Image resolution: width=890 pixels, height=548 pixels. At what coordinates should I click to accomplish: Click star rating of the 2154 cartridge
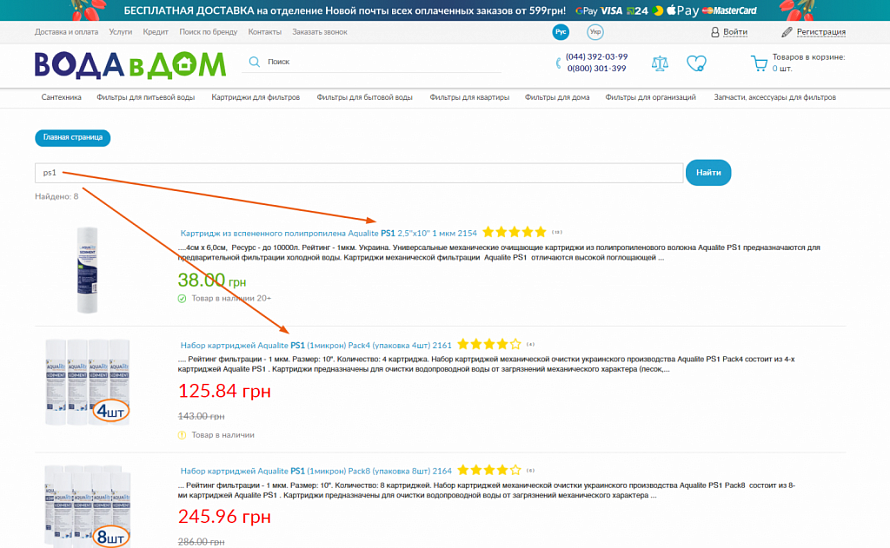tap(514, 232)
